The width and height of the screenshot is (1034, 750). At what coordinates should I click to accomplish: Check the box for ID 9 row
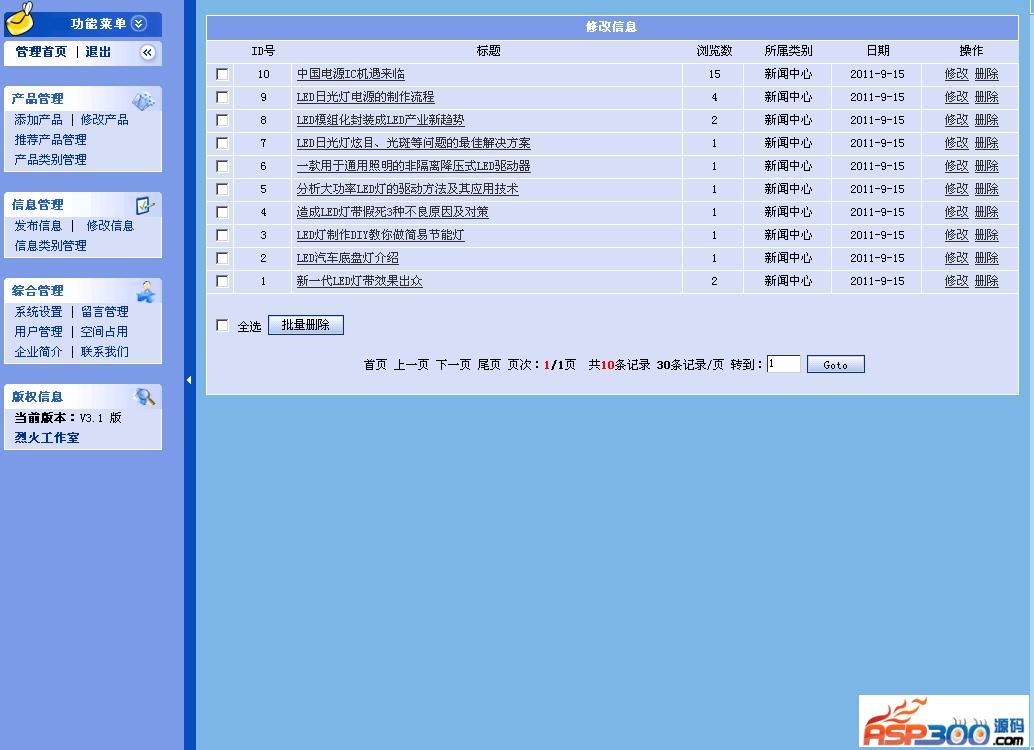point(222,97)
